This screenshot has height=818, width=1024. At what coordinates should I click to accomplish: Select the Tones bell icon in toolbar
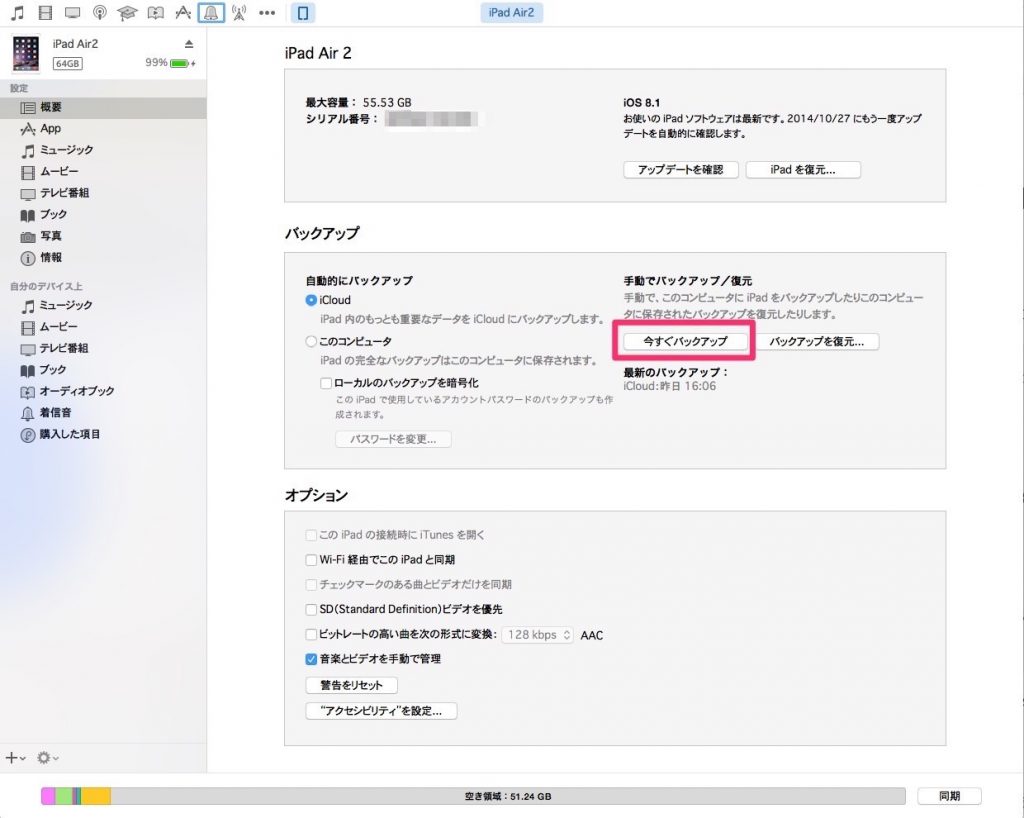point(211,12)
